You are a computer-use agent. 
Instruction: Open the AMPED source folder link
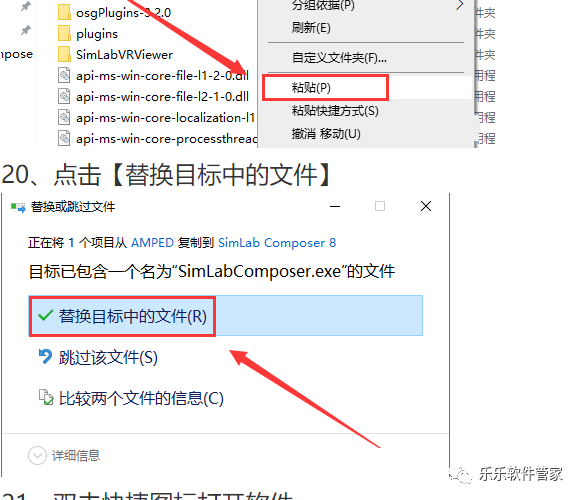point(152,243)
